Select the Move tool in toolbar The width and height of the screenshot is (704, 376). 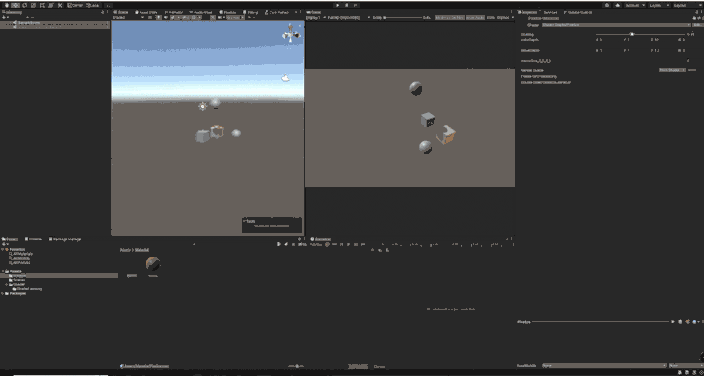pos(15,5)
